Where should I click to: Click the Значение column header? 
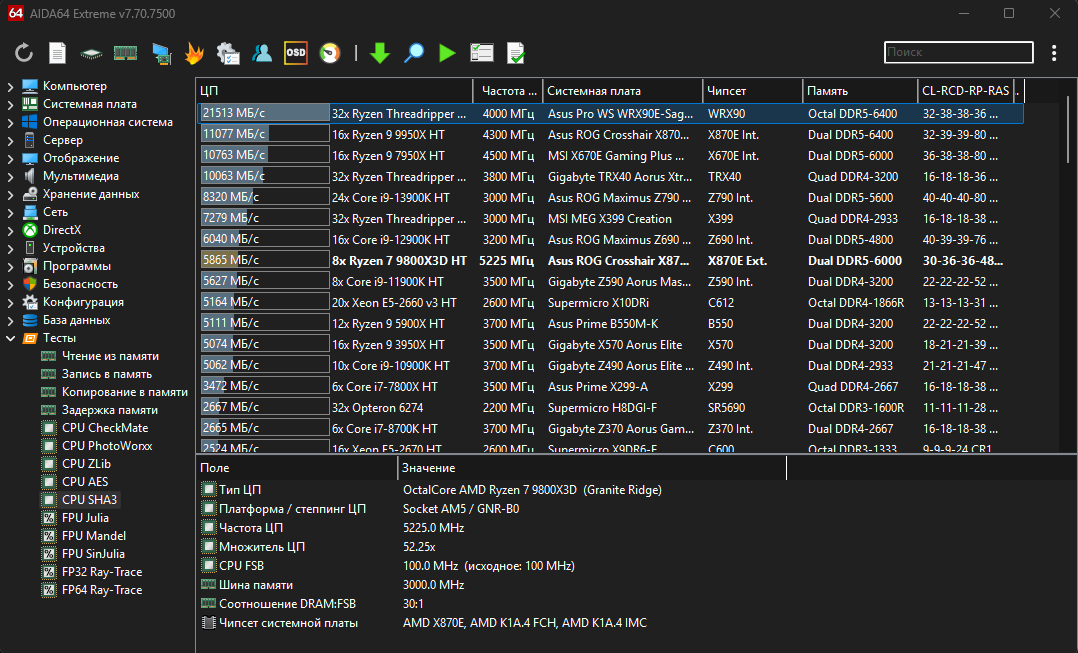coord(592,468)
